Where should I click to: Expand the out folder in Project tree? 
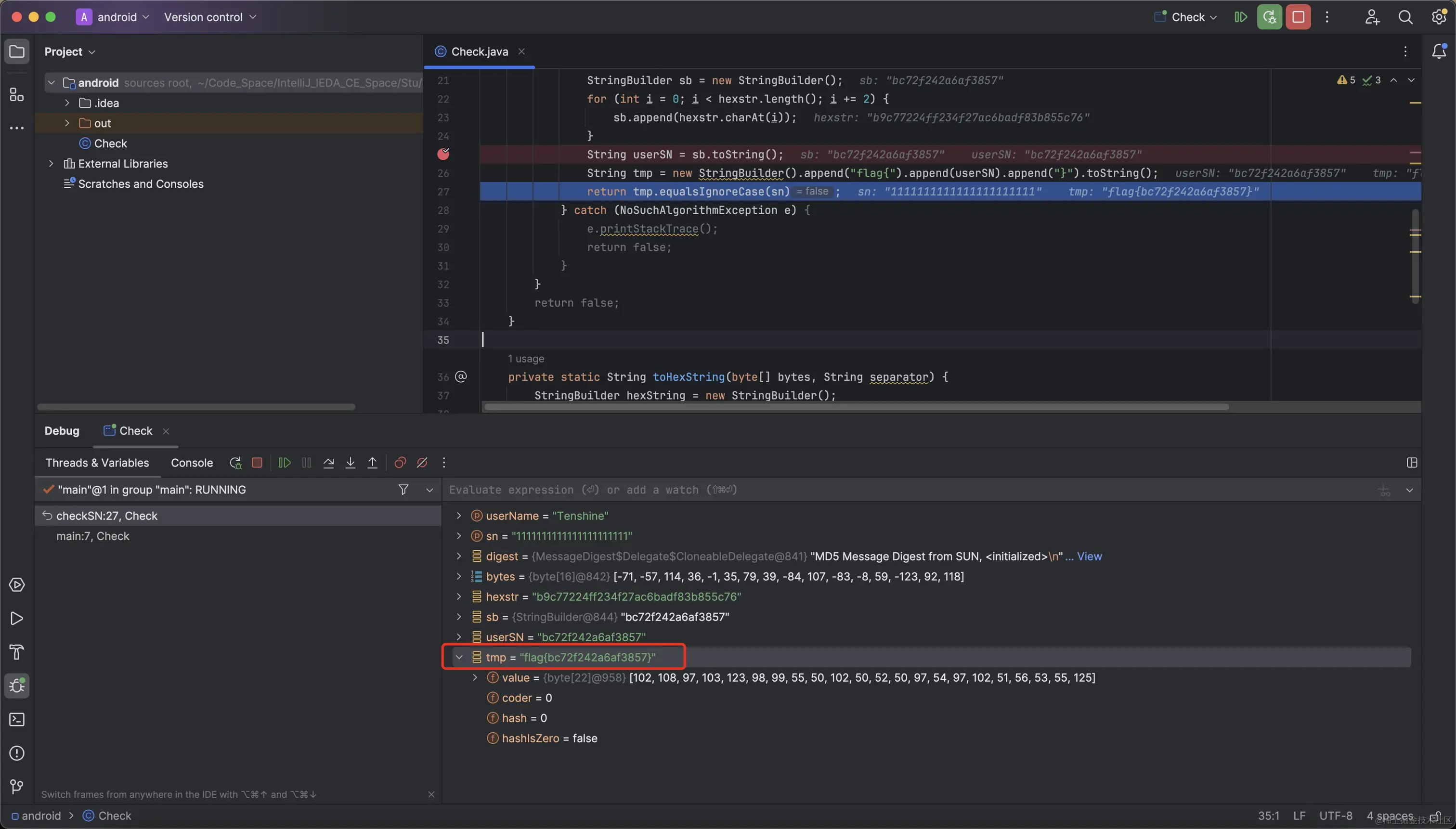67,123
